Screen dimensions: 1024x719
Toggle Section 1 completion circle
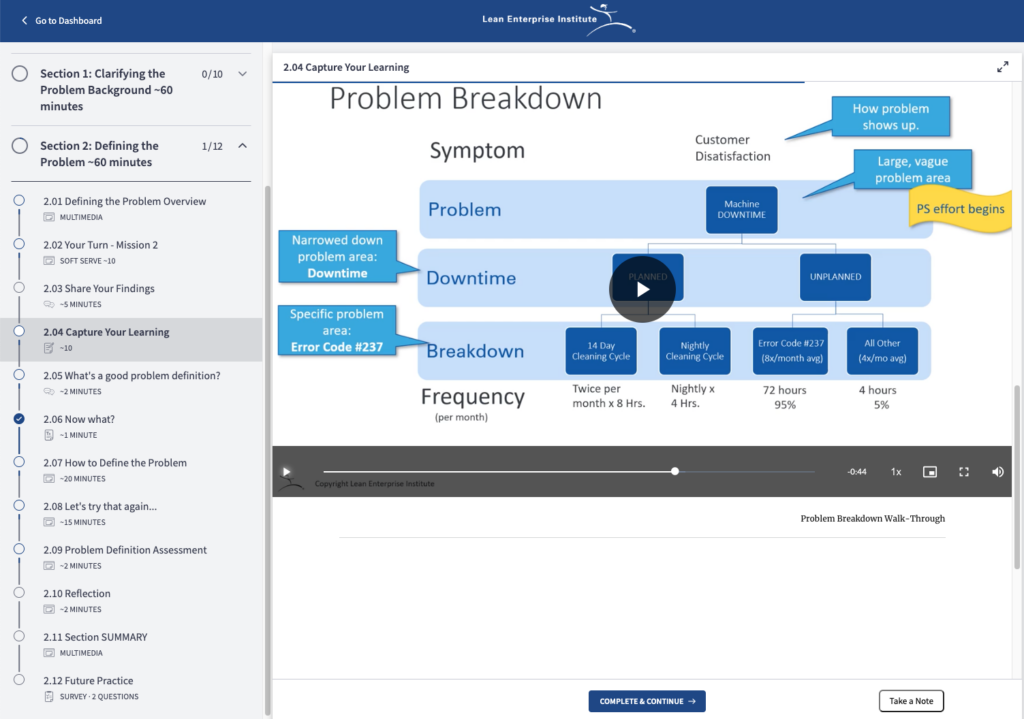click(20, 74)
